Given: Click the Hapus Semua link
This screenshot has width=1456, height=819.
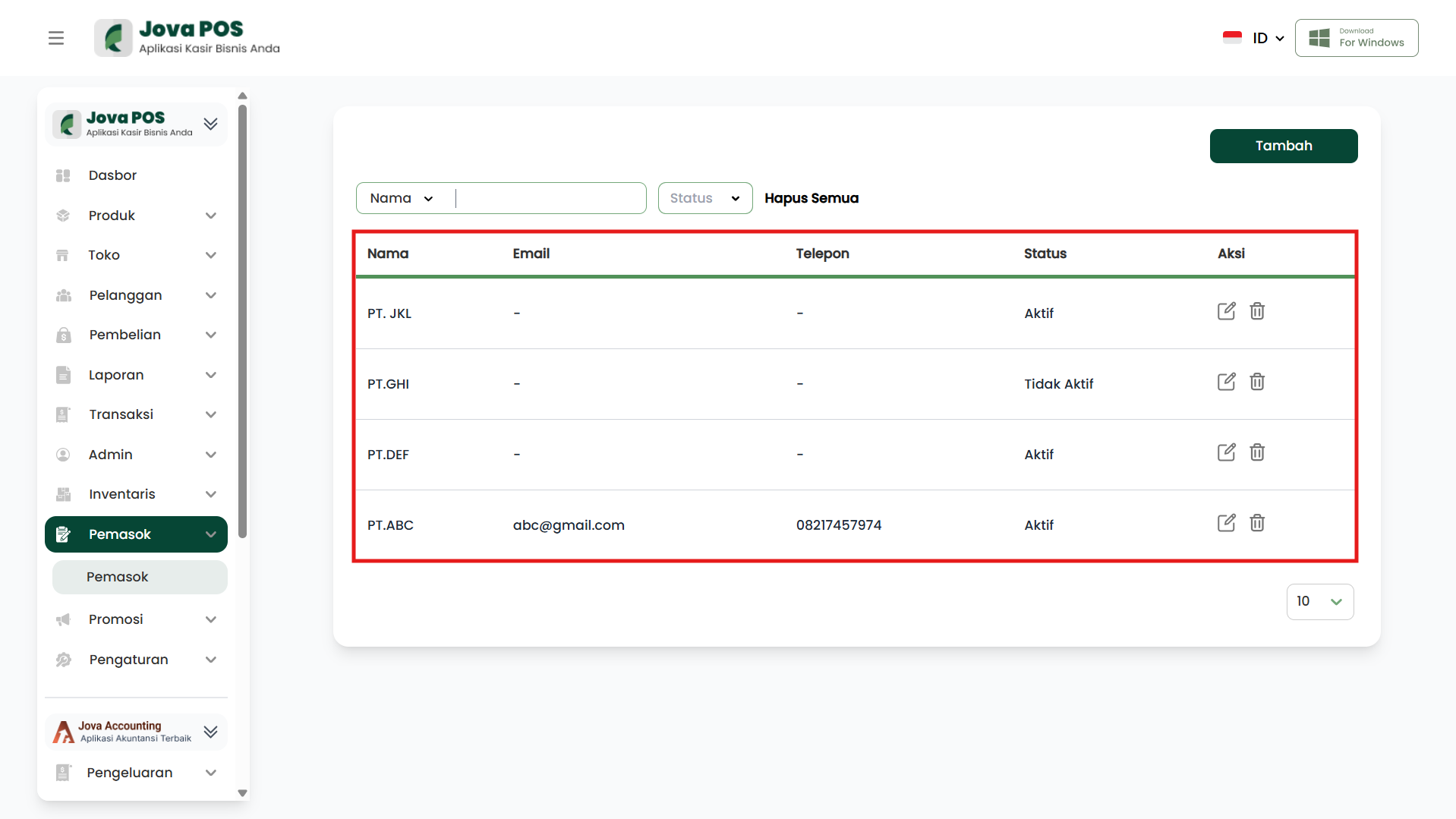Looking at the screenshot, I should pos(811,198).
